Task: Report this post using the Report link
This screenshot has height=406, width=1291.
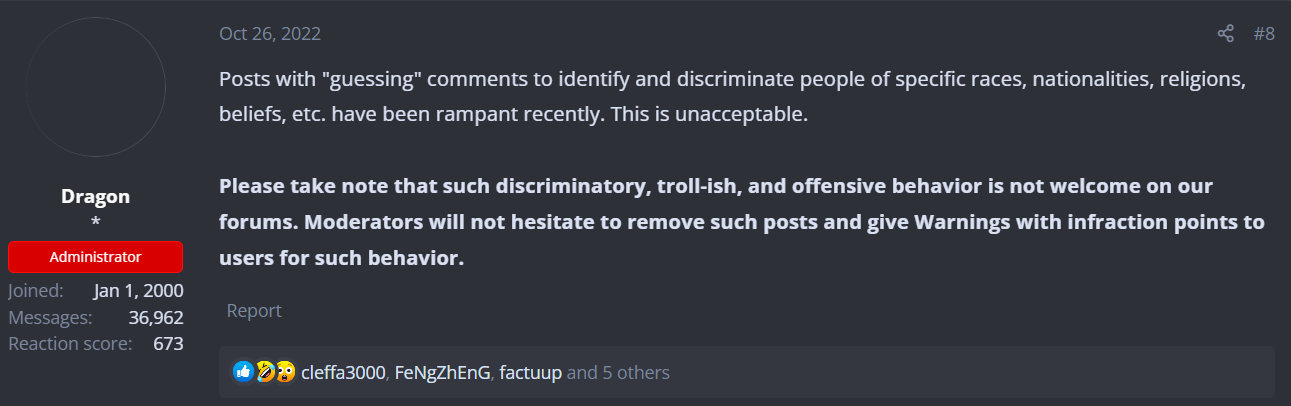Action: (x=254, y=310)
